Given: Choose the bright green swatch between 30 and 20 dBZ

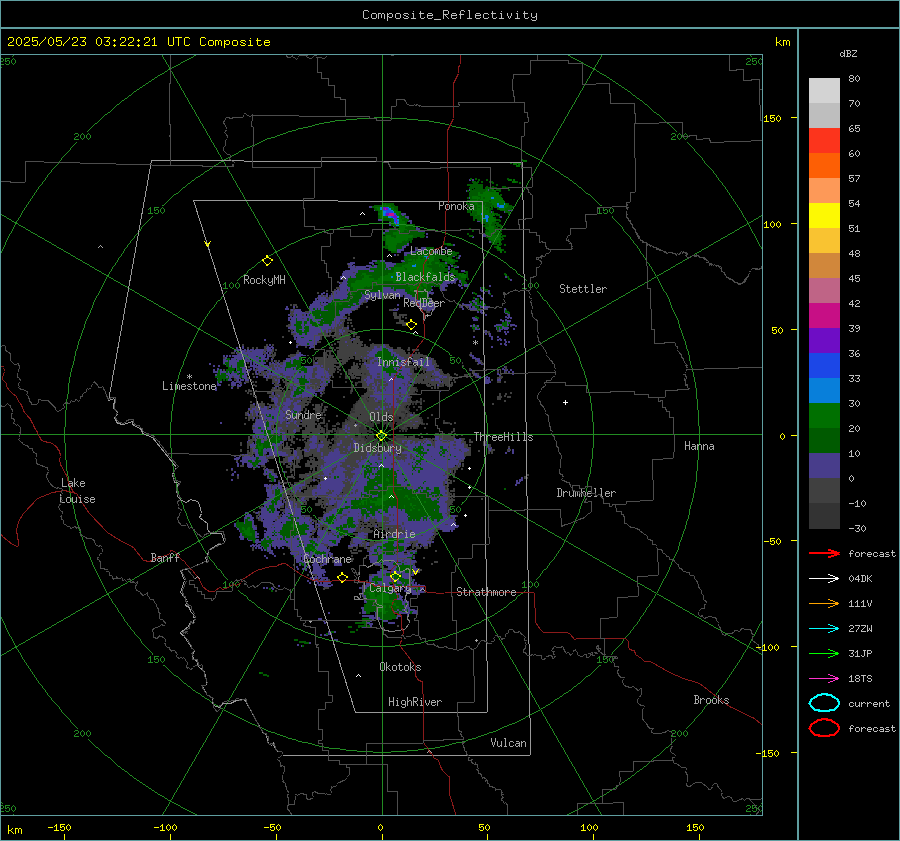Looking at the screenshot, I should 824,416.
